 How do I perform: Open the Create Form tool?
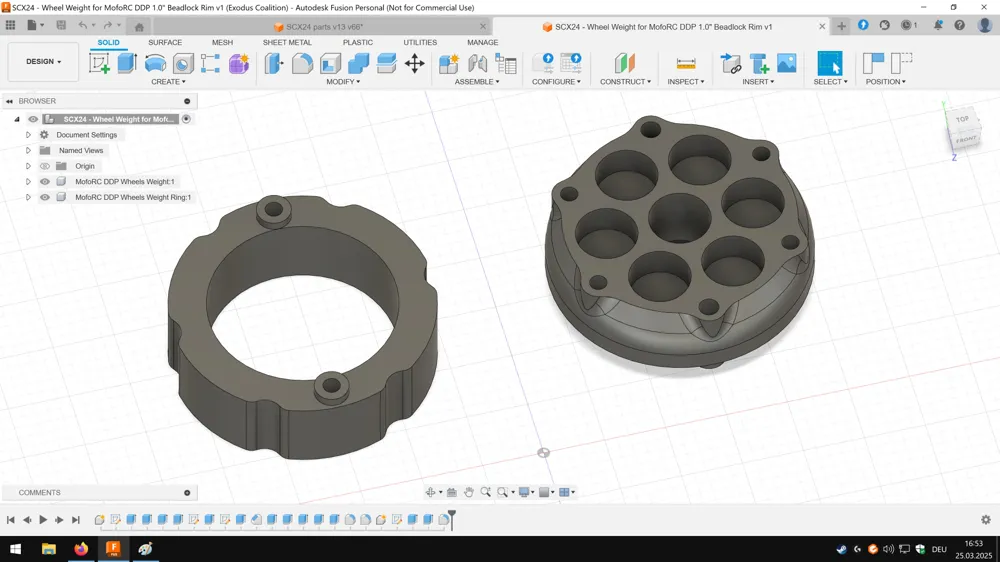pos(239,63)
